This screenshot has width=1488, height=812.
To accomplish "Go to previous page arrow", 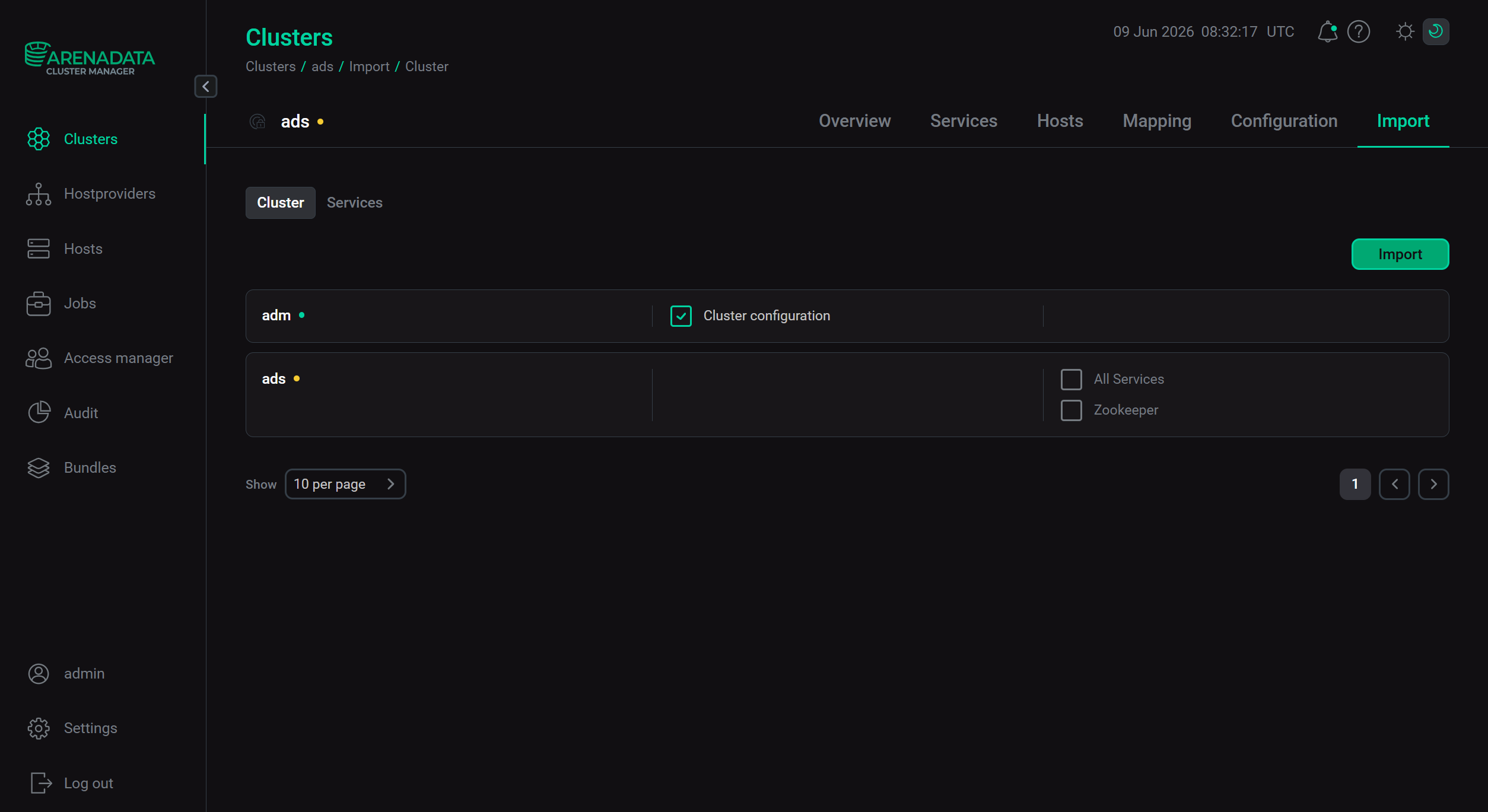I will tap(1394, 484).
